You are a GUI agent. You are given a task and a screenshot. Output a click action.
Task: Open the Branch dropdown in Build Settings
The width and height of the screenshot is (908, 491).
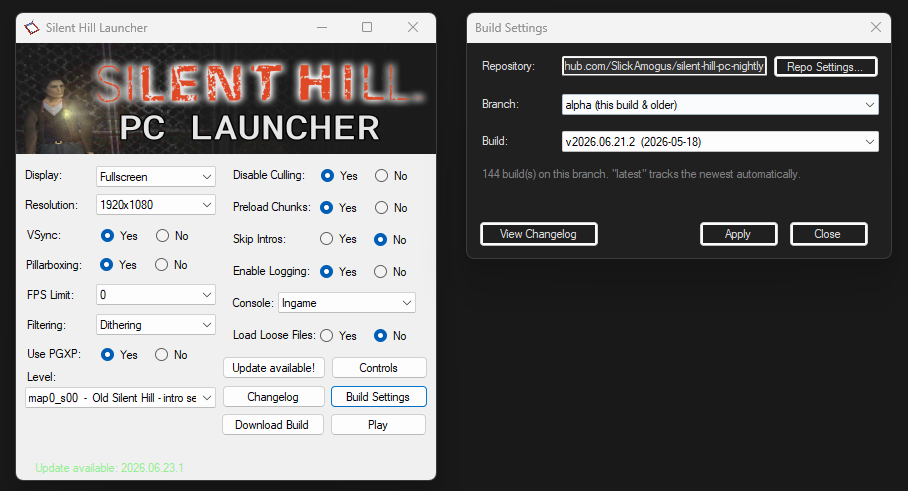point(720,105)
